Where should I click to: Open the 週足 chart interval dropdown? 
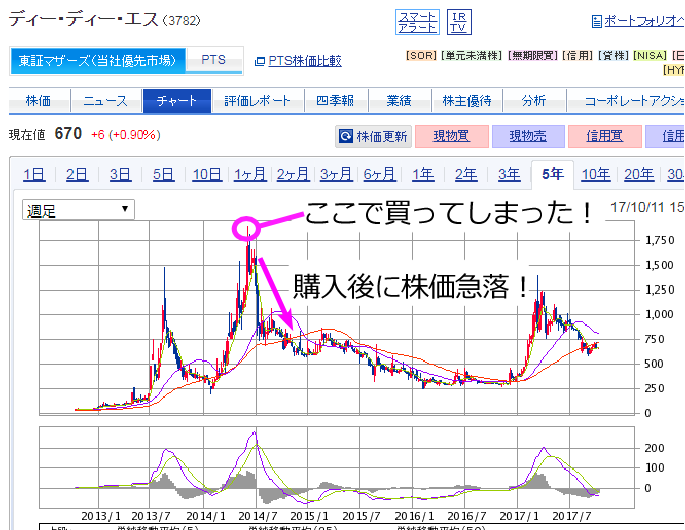(x=78, y=210)
